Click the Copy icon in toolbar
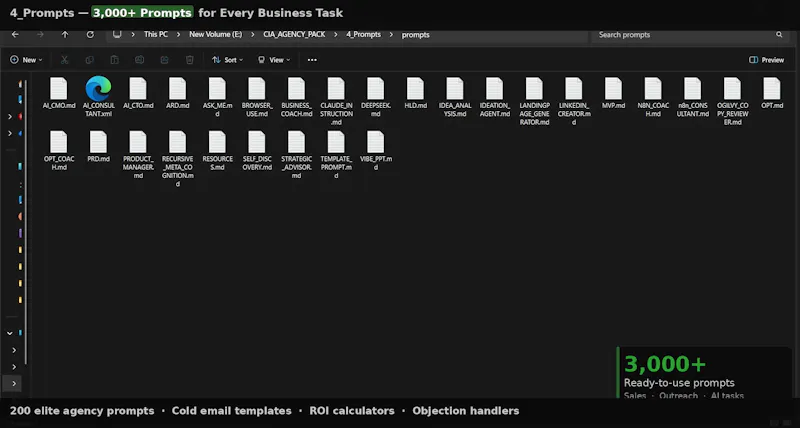This screenshot has width=800, height=428. [x=89, y=60]
